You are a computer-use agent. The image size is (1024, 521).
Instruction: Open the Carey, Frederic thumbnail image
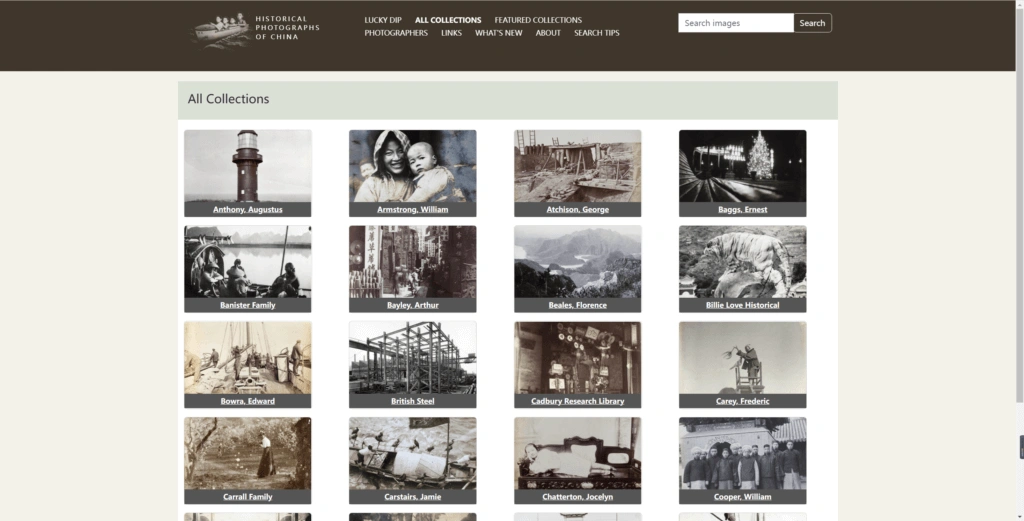[743, 358]
